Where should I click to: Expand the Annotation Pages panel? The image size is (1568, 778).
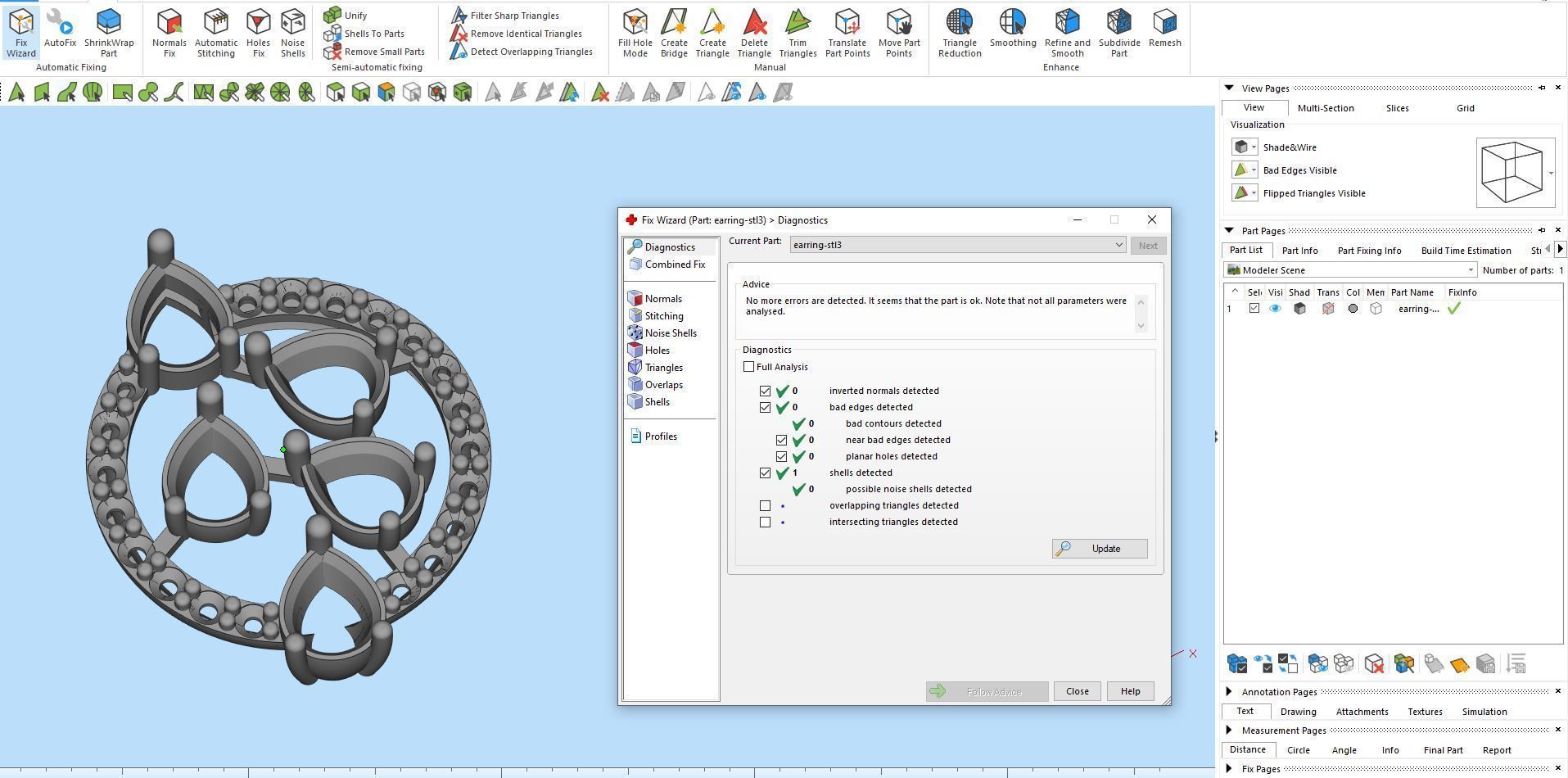tap(1229, 692)
